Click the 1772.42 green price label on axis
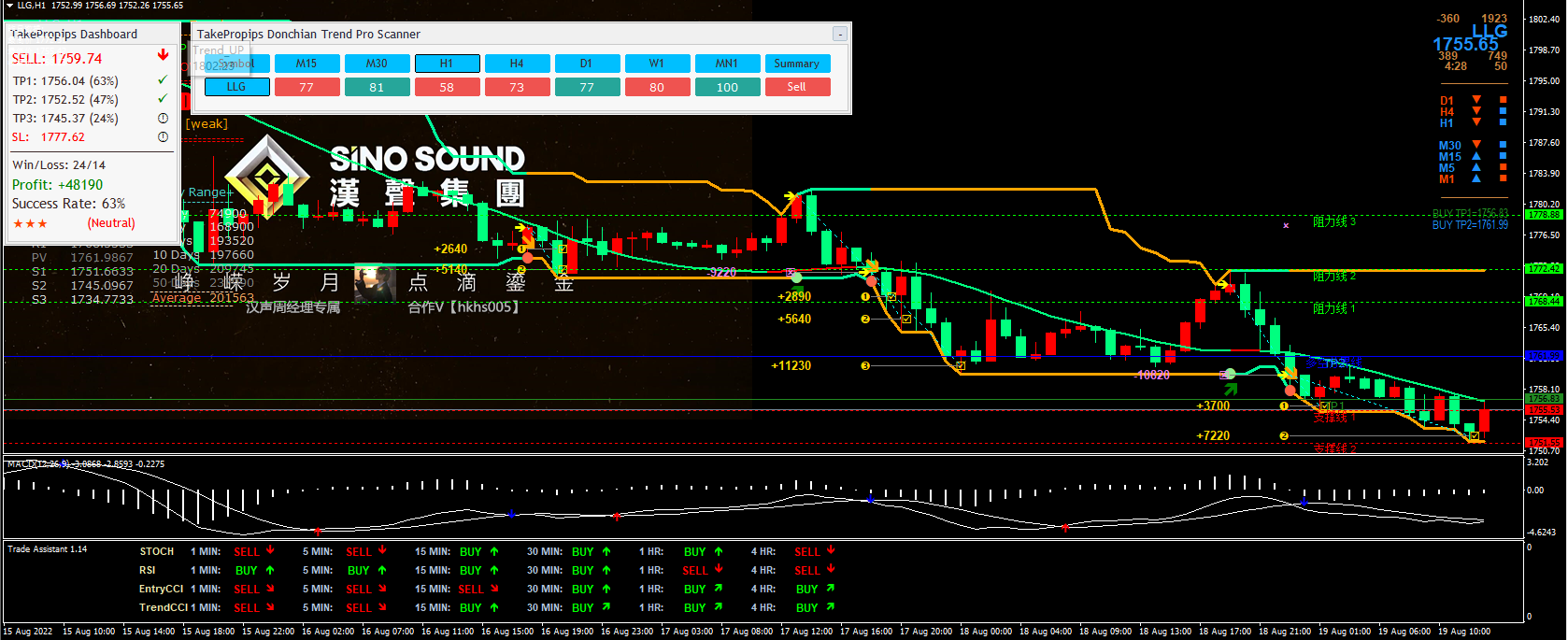The image size is (1568, 640). coord(1544,268)
